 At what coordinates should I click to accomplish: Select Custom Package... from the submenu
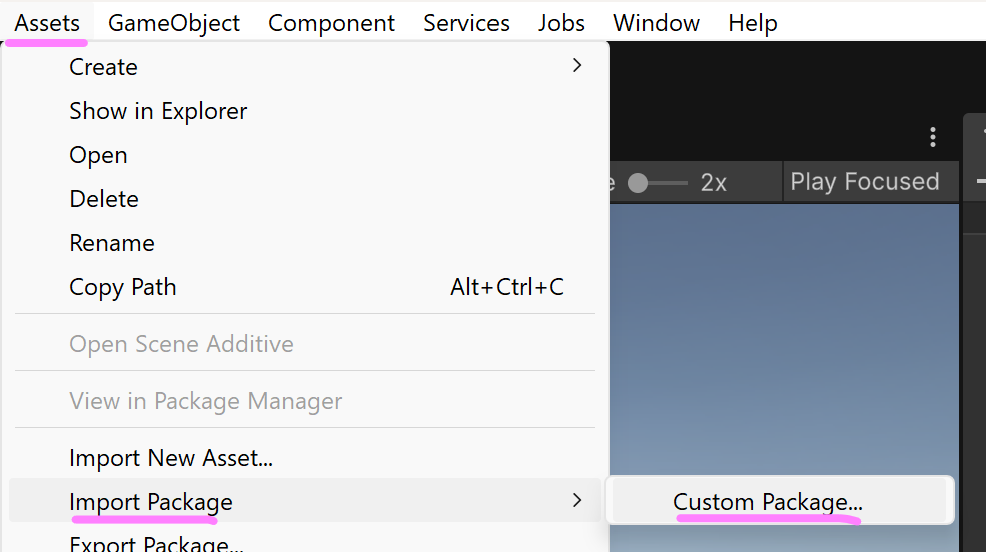coord(767,502)
